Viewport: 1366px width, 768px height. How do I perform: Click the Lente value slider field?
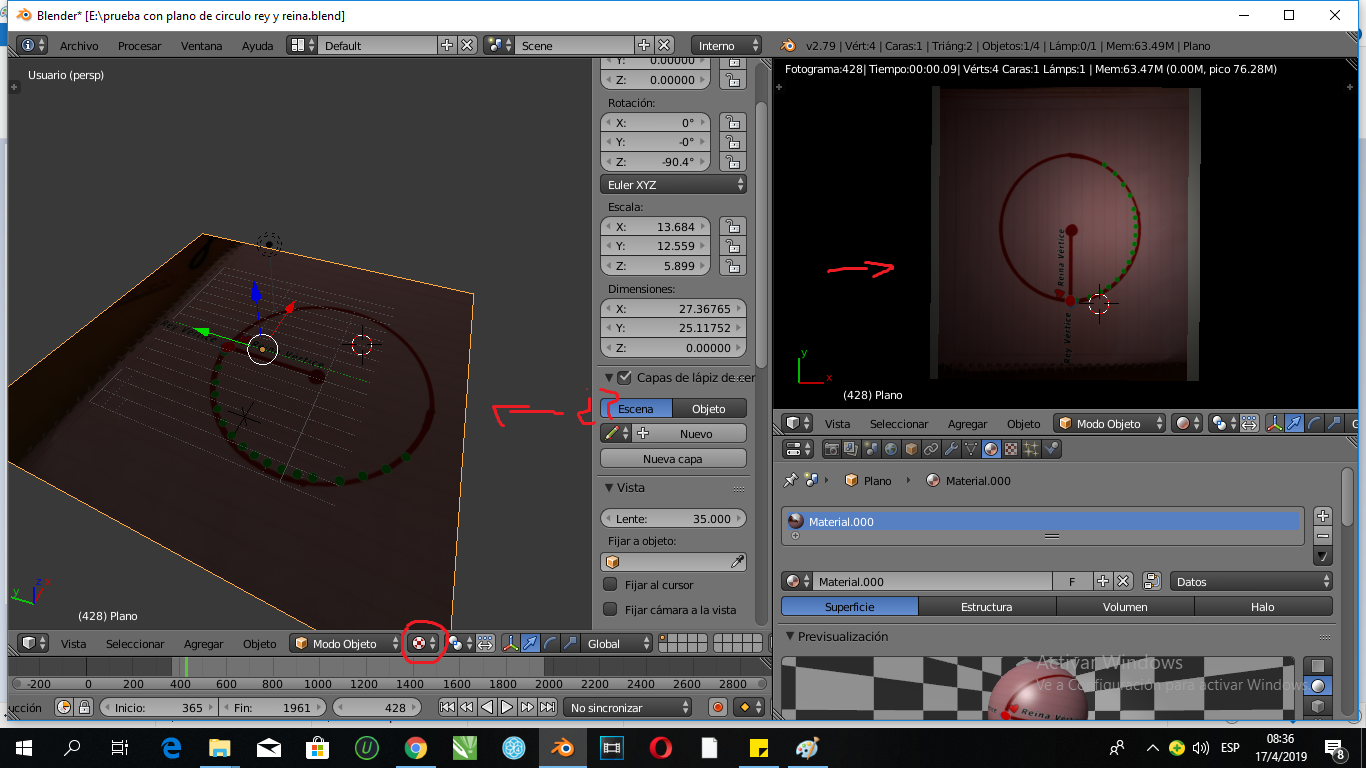(x=673, y=519)
